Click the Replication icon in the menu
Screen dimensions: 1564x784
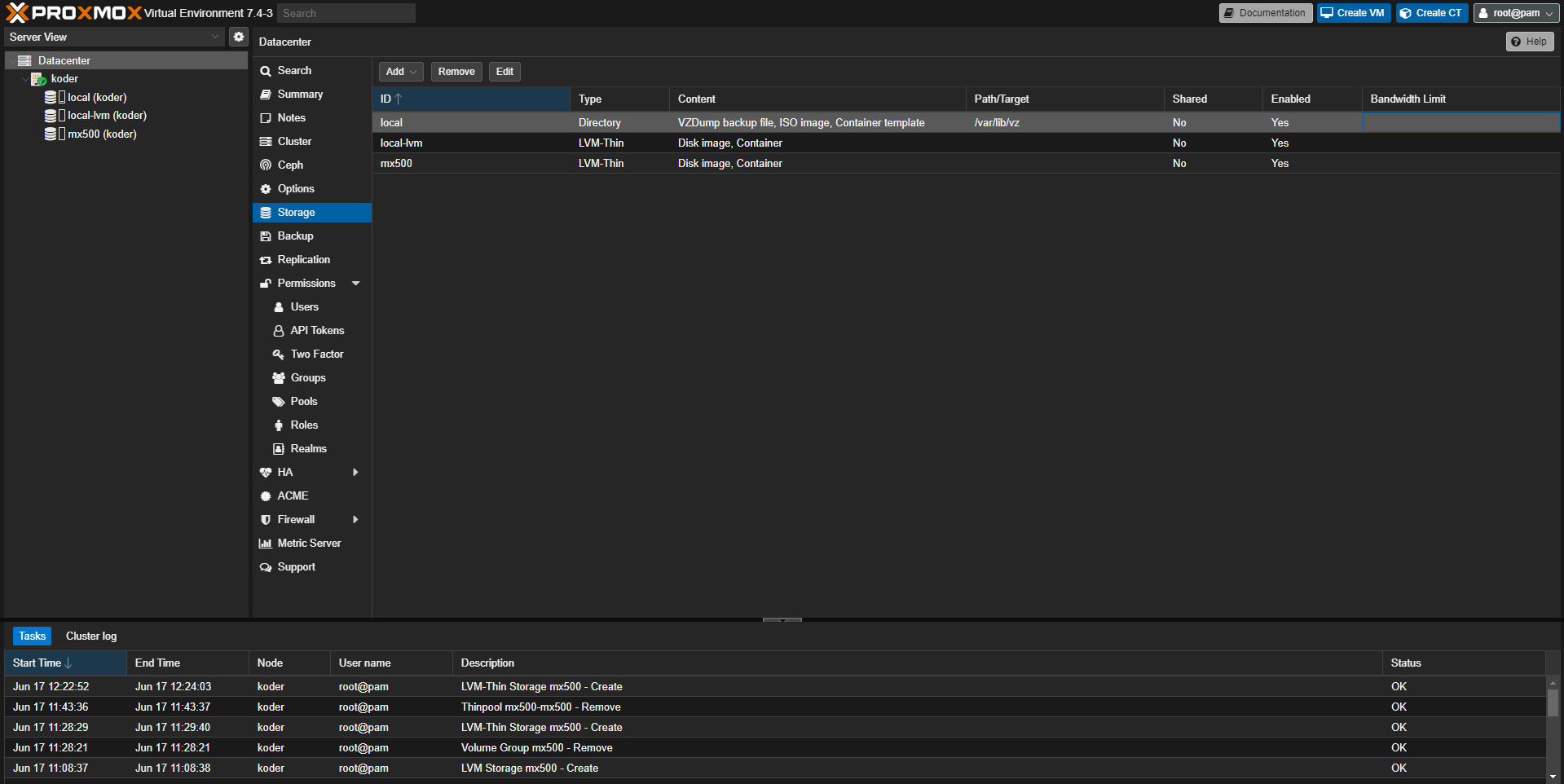pyautogui.click(x=266, y=260)
